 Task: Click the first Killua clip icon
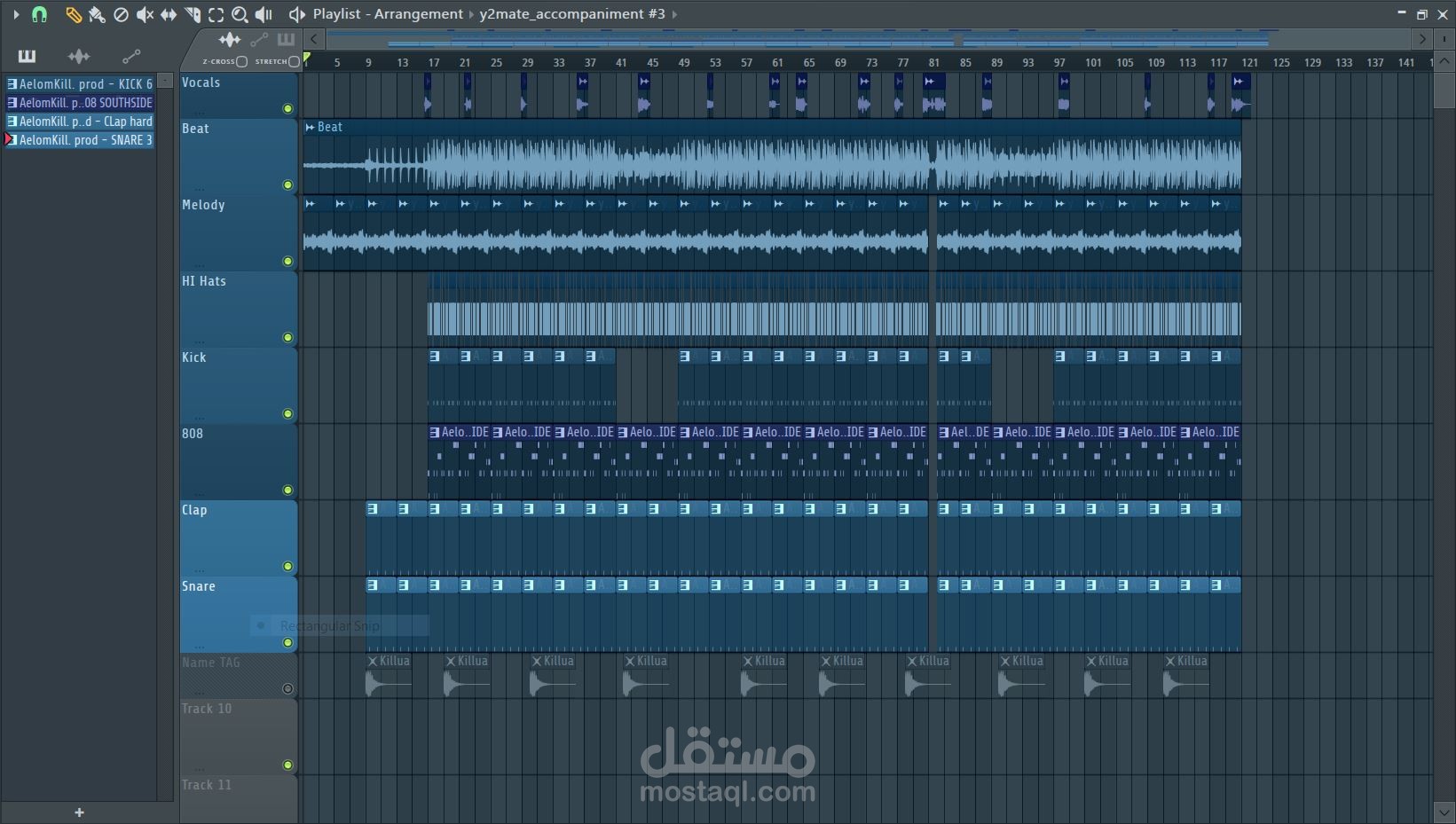coord(373,662)
